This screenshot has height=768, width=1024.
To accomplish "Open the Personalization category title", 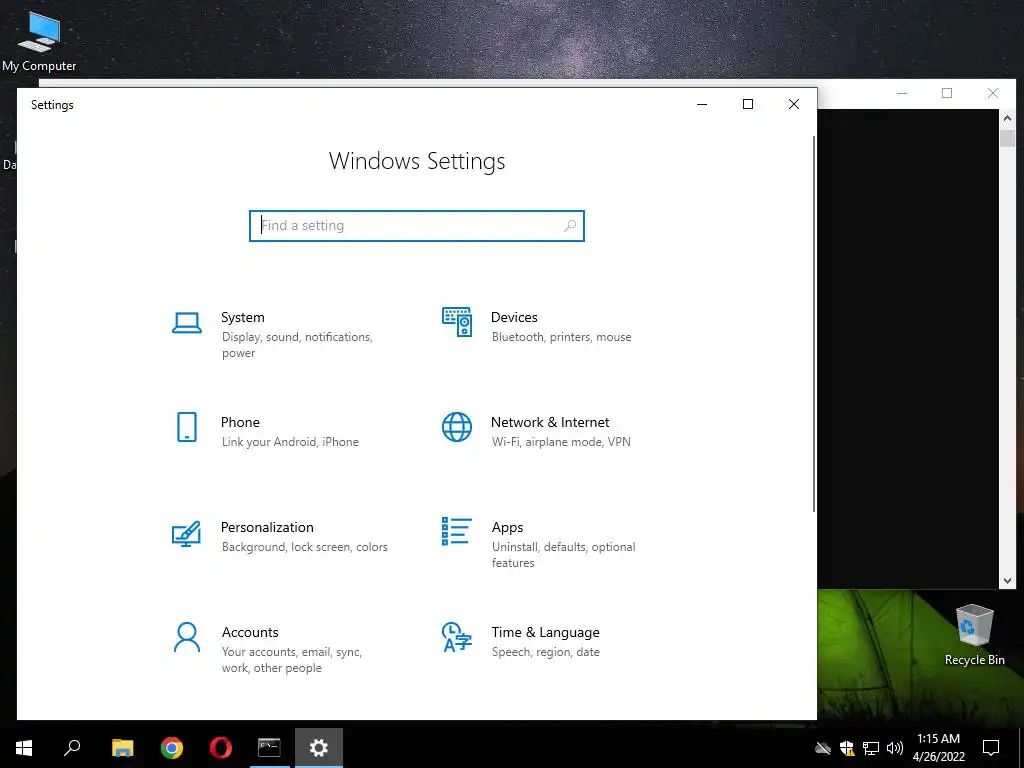I will [267, 527].
